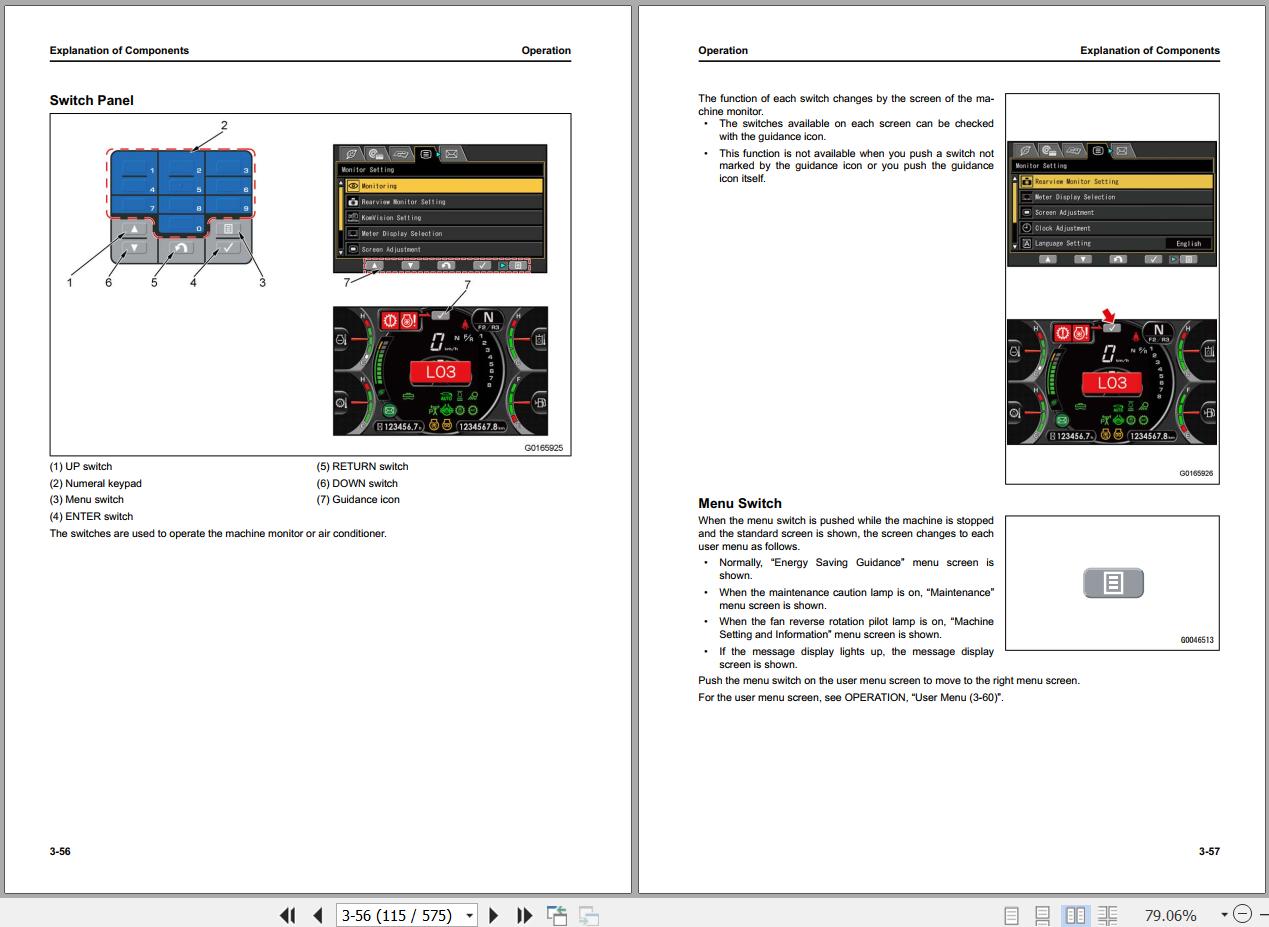Switch to single page layout

click(x=1011, y=915)
